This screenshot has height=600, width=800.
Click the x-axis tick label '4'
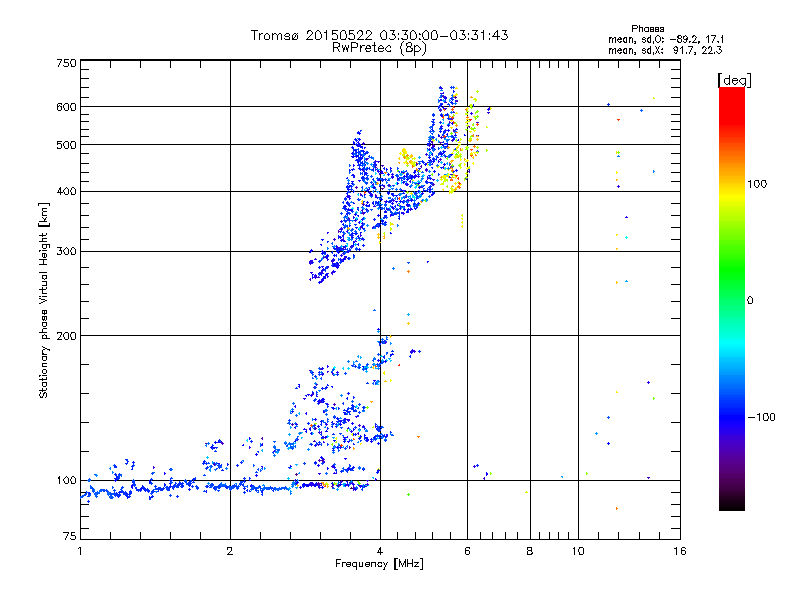[x=380, y=551]
